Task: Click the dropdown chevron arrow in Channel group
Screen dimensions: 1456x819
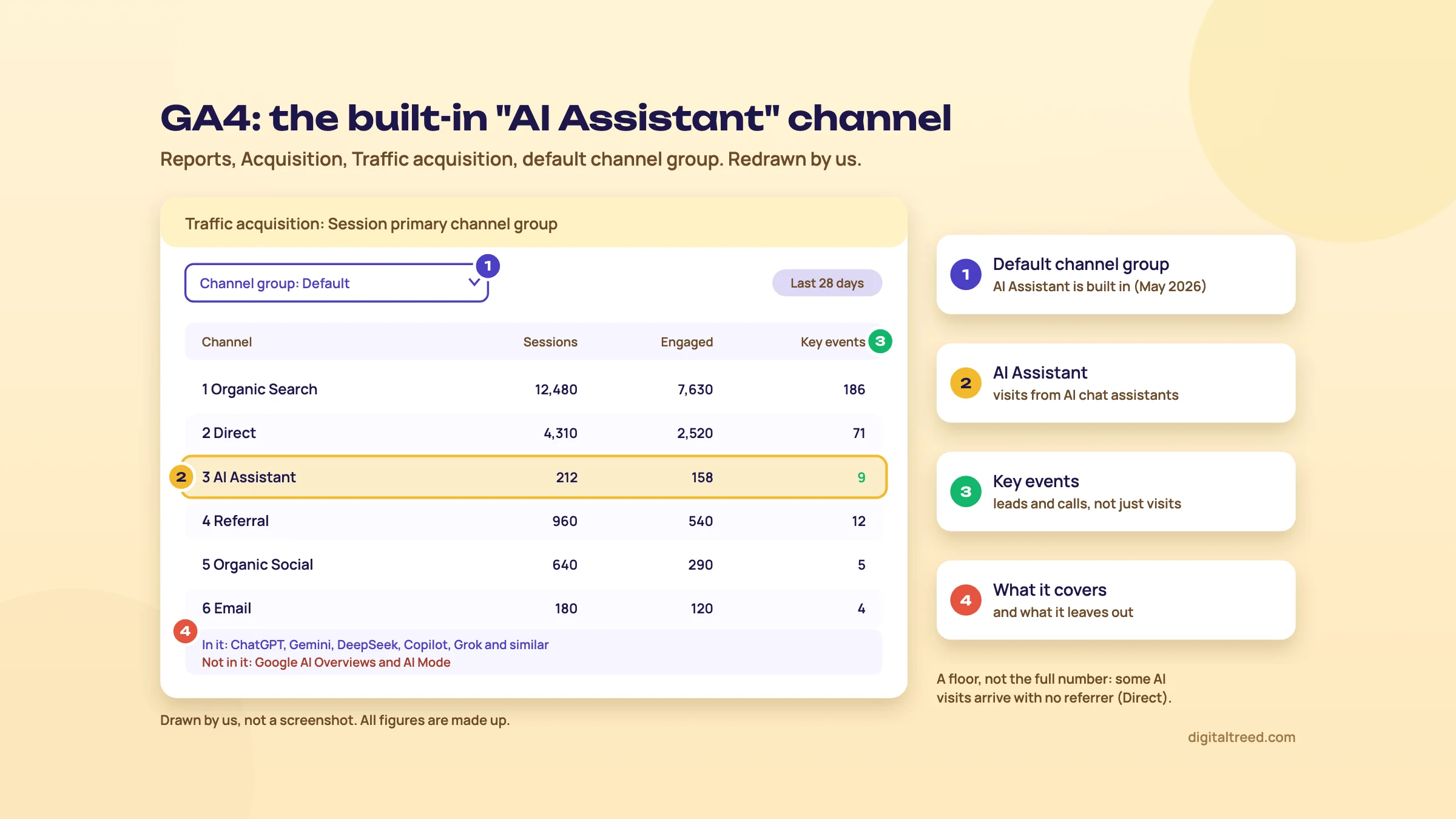Action: (x=474, y=283)
